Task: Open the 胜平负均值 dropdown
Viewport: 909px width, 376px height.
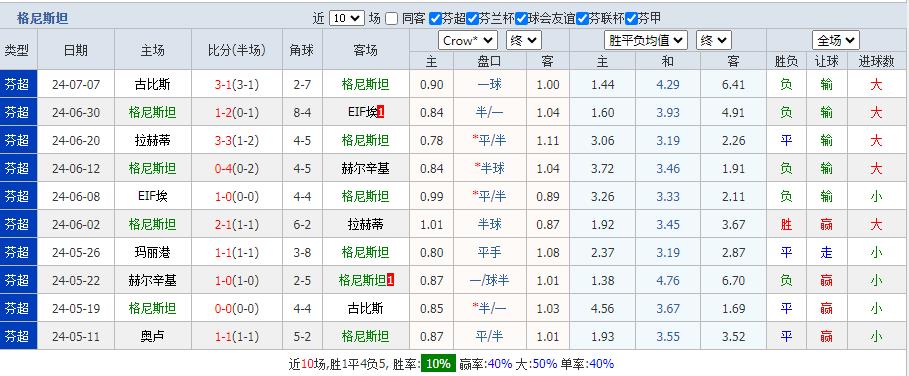Action: click(646, 41)
